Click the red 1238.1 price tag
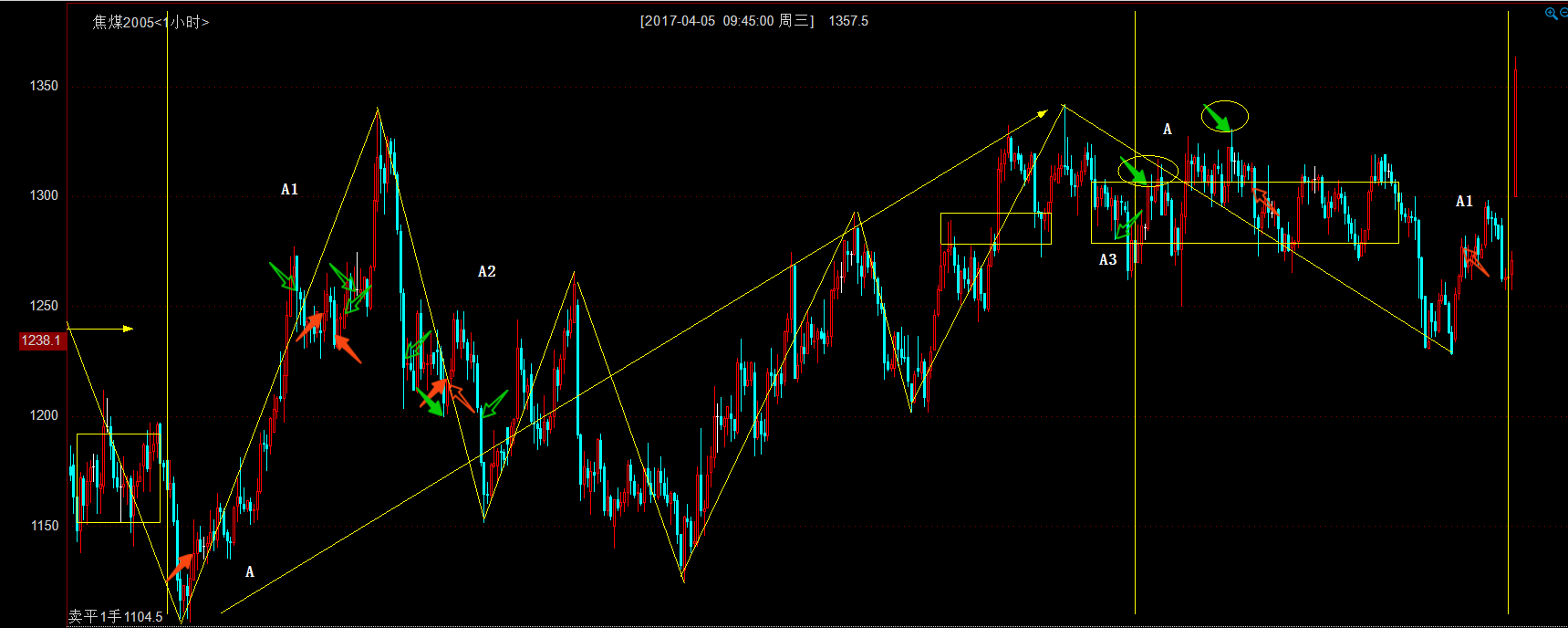Screen dimensions: 1568x628 [41, 340]
